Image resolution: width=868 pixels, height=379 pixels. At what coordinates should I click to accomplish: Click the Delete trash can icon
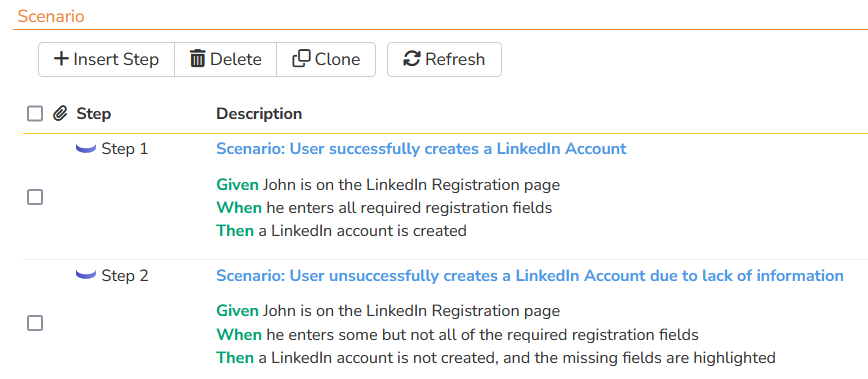[197, 59]
